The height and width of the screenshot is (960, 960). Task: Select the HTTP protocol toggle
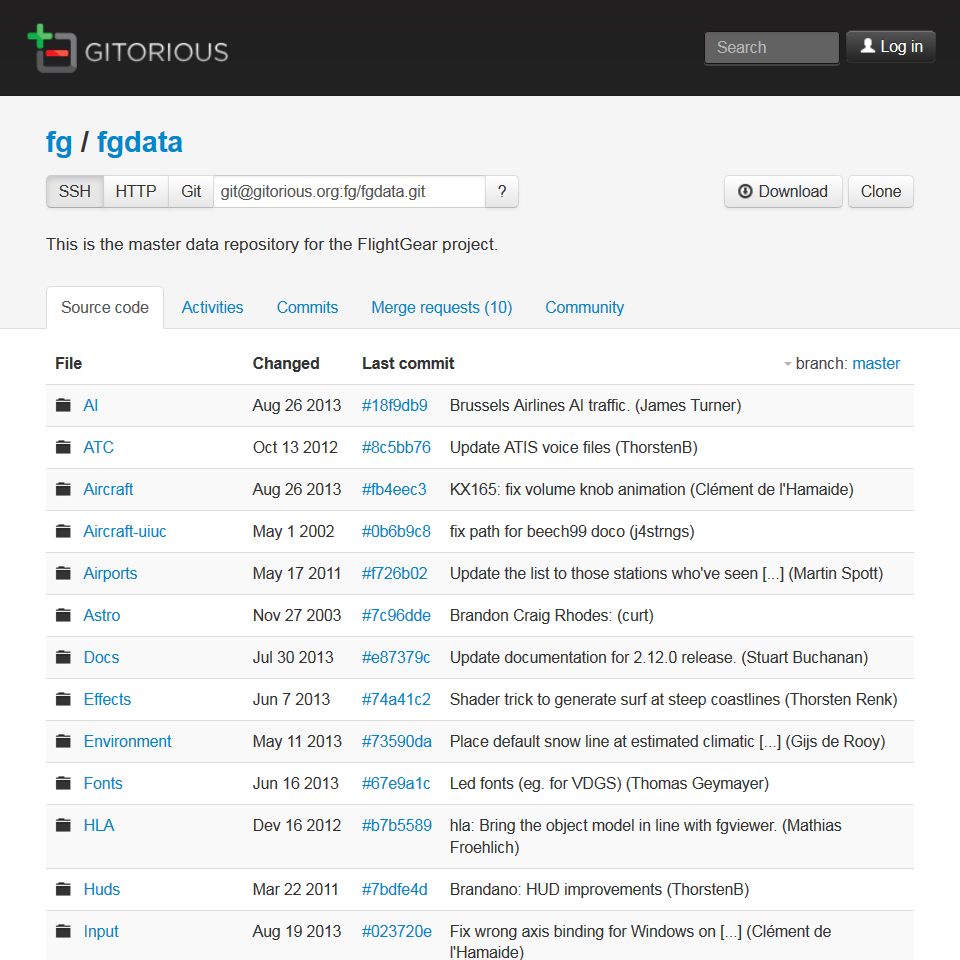tap(136, 192)
